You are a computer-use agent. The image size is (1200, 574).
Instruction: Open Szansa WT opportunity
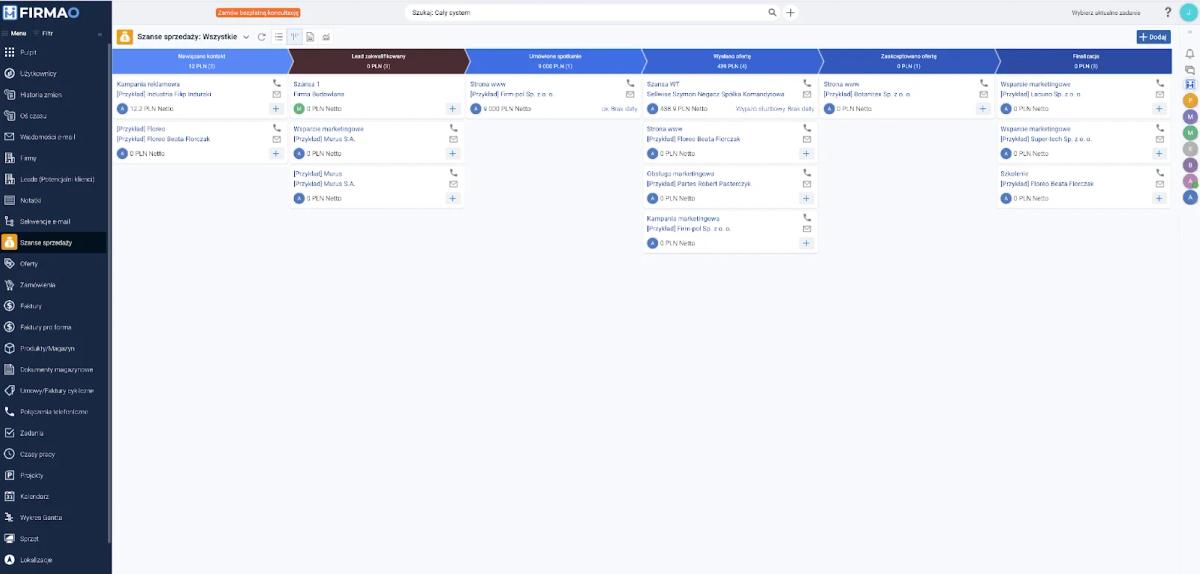(x=663, y=84)
